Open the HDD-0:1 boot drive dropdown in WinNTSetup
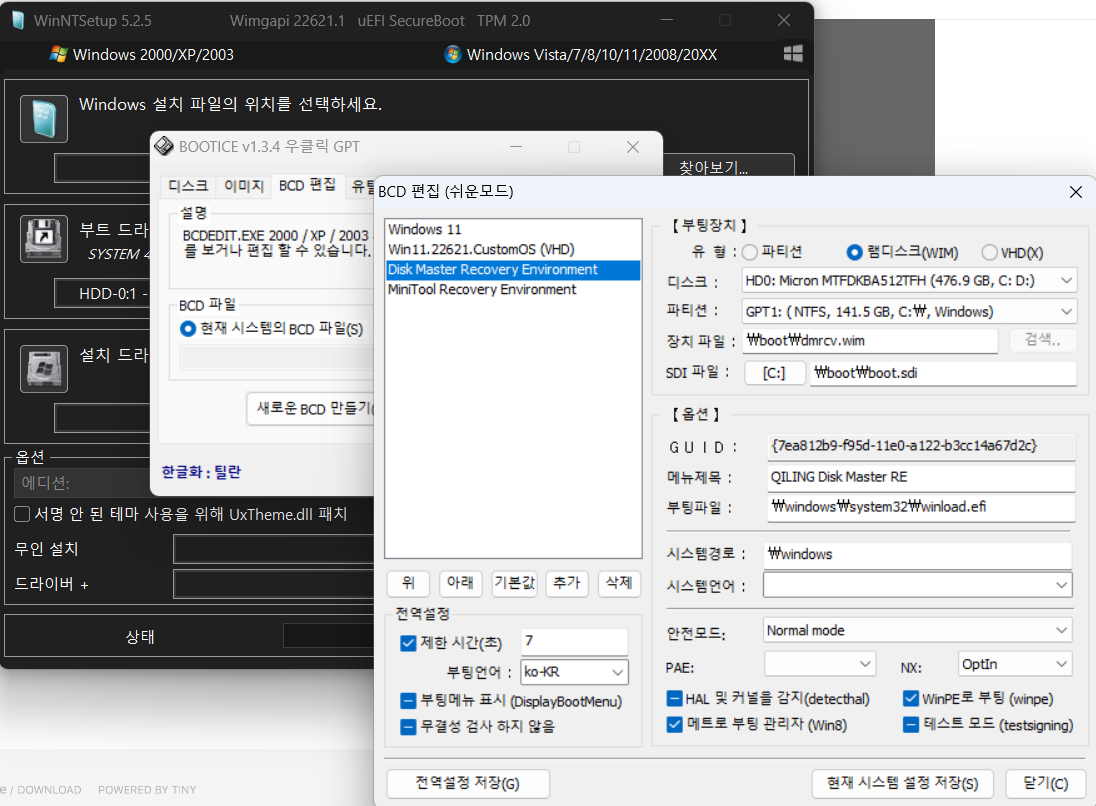The image size is (1096, 806). click(x=102, y=294)
